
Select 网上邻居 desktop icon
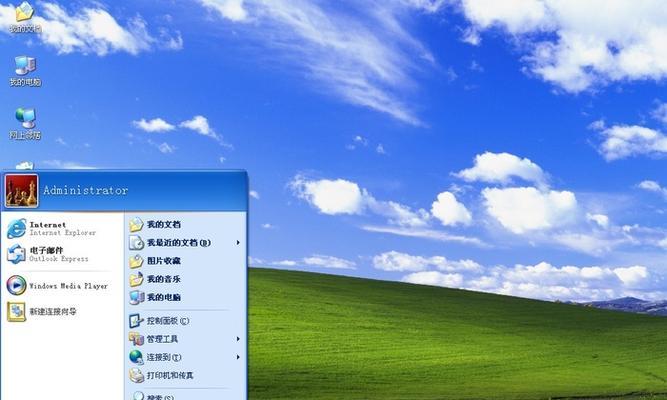[x=25, y=124]
